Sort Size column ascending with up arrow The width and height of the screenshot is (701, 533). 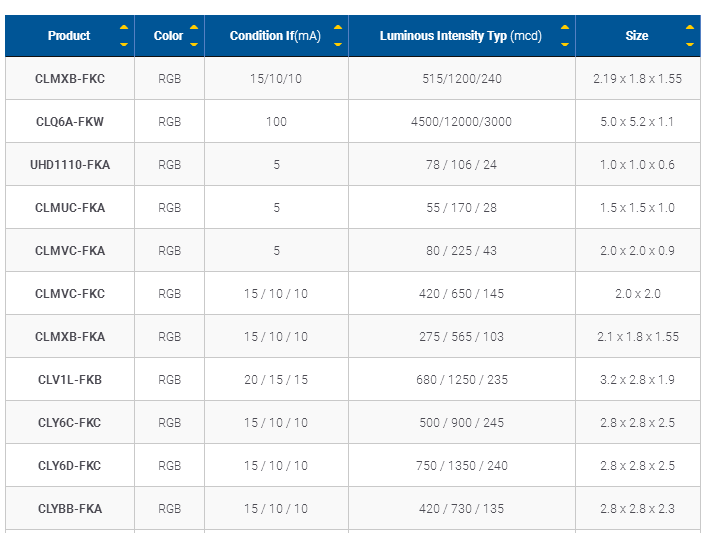(x=690, y=27)
